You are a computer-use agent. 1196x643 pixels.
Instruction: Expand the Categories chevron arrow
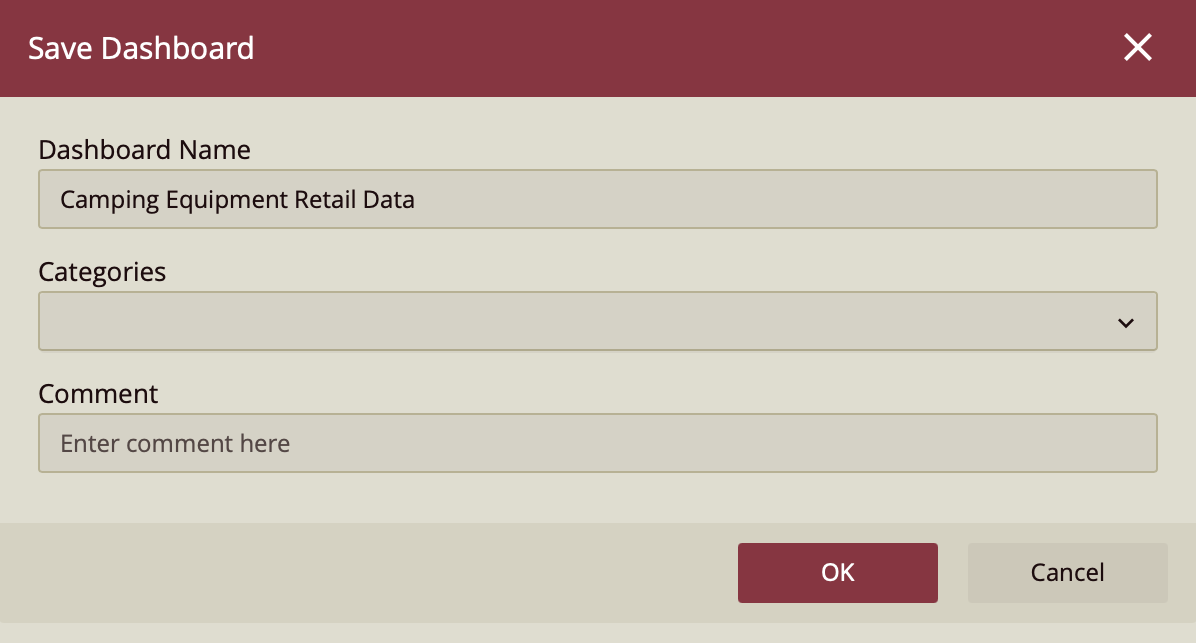(1126, 322)
